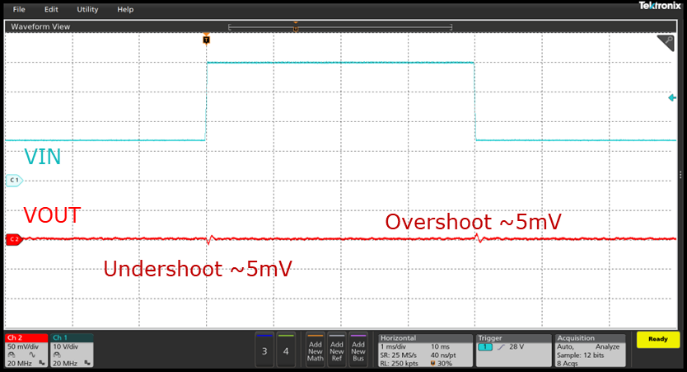Click Add New Ref button
Viewport: 687px width, 372px height.
(336, 350)
